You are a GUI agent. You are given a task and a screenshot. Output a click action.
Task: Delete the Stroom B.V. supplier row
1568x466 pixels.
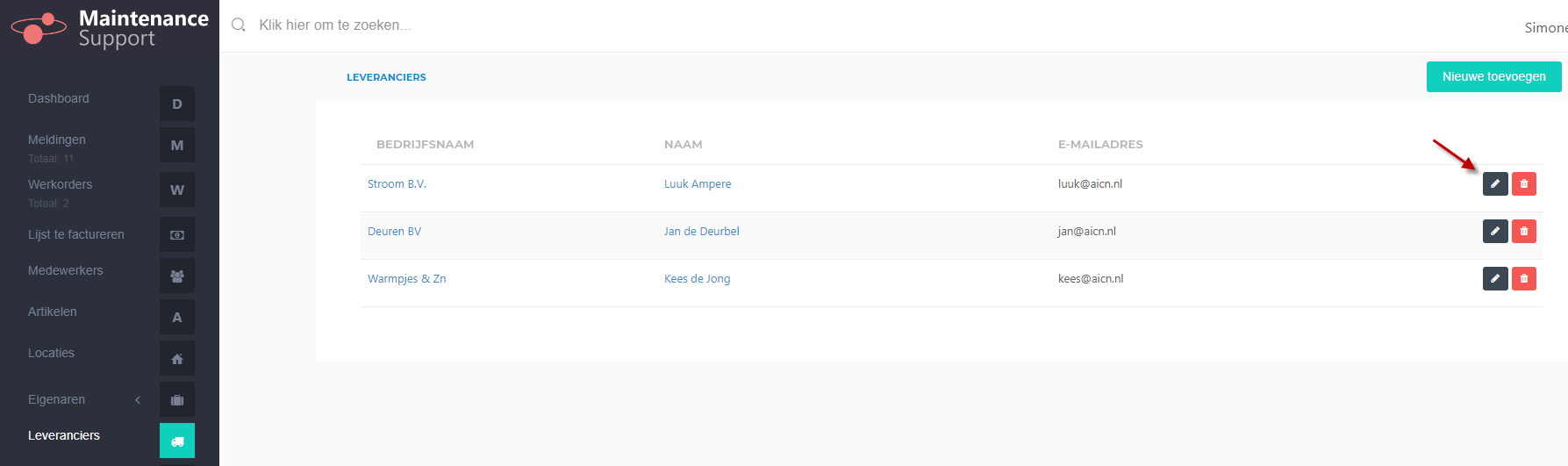(1524, 183)
